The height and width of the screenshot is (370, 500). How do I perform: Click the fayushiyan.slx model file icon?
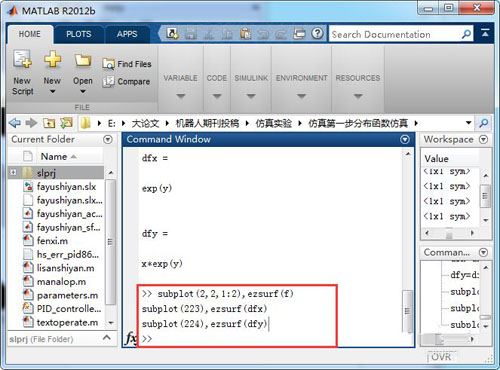28,186
